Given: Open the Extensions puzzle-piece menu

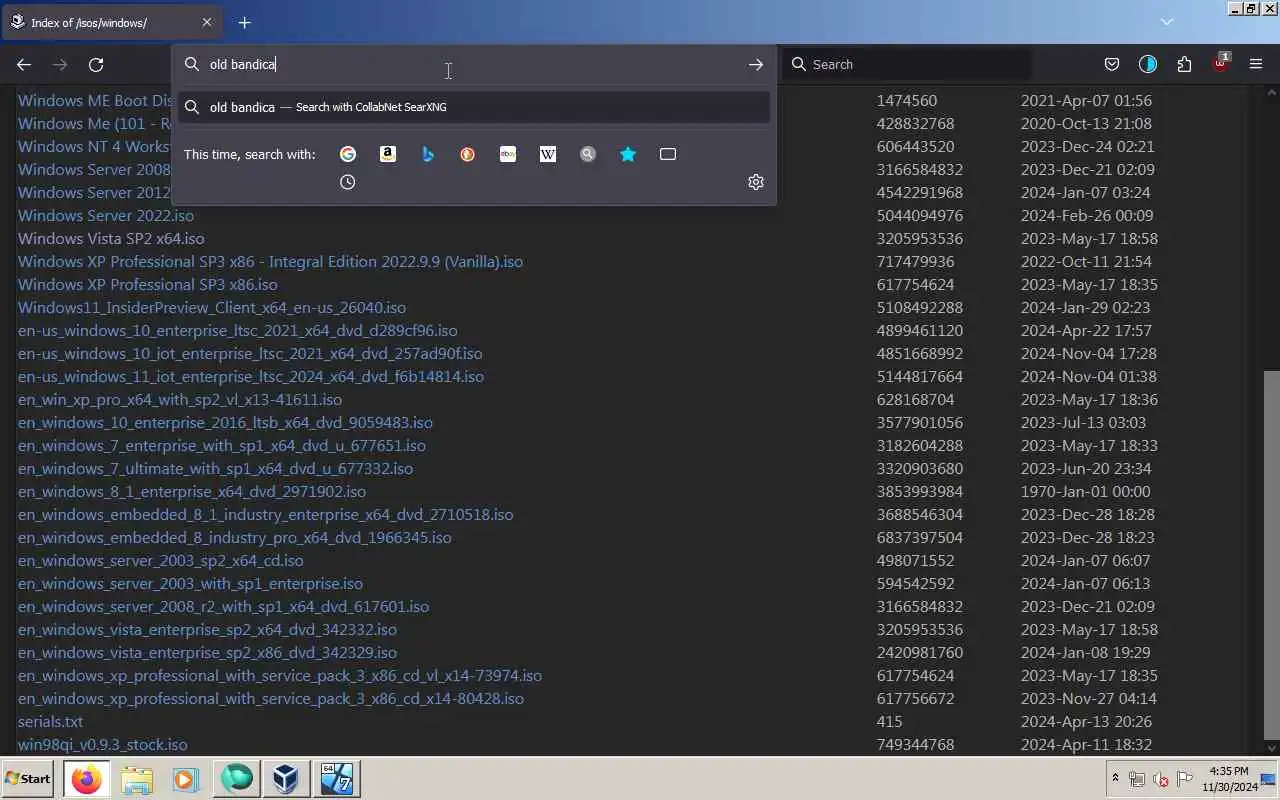Looking at the screenshot, I should (1184, 64).
